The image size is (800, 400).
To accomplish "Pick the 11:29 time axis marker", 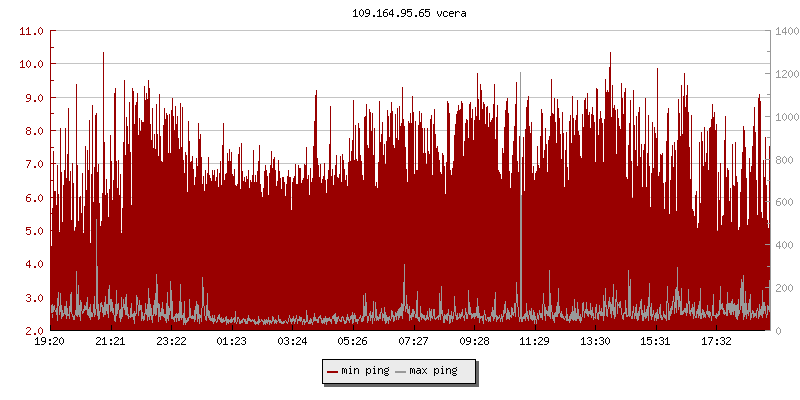I will tap(535, 342).
